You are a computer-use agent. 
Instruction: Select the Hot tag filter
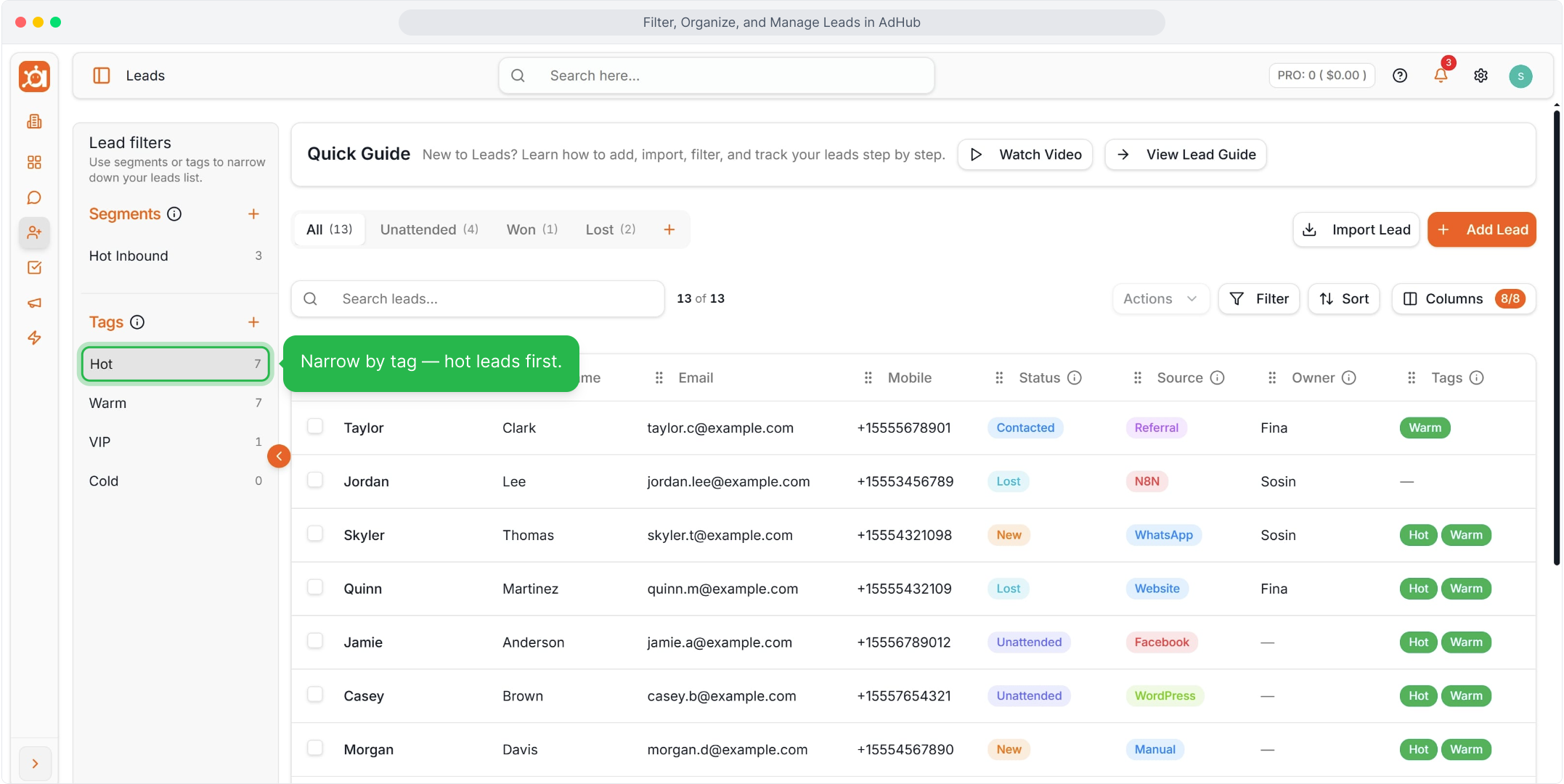[175, 364]
